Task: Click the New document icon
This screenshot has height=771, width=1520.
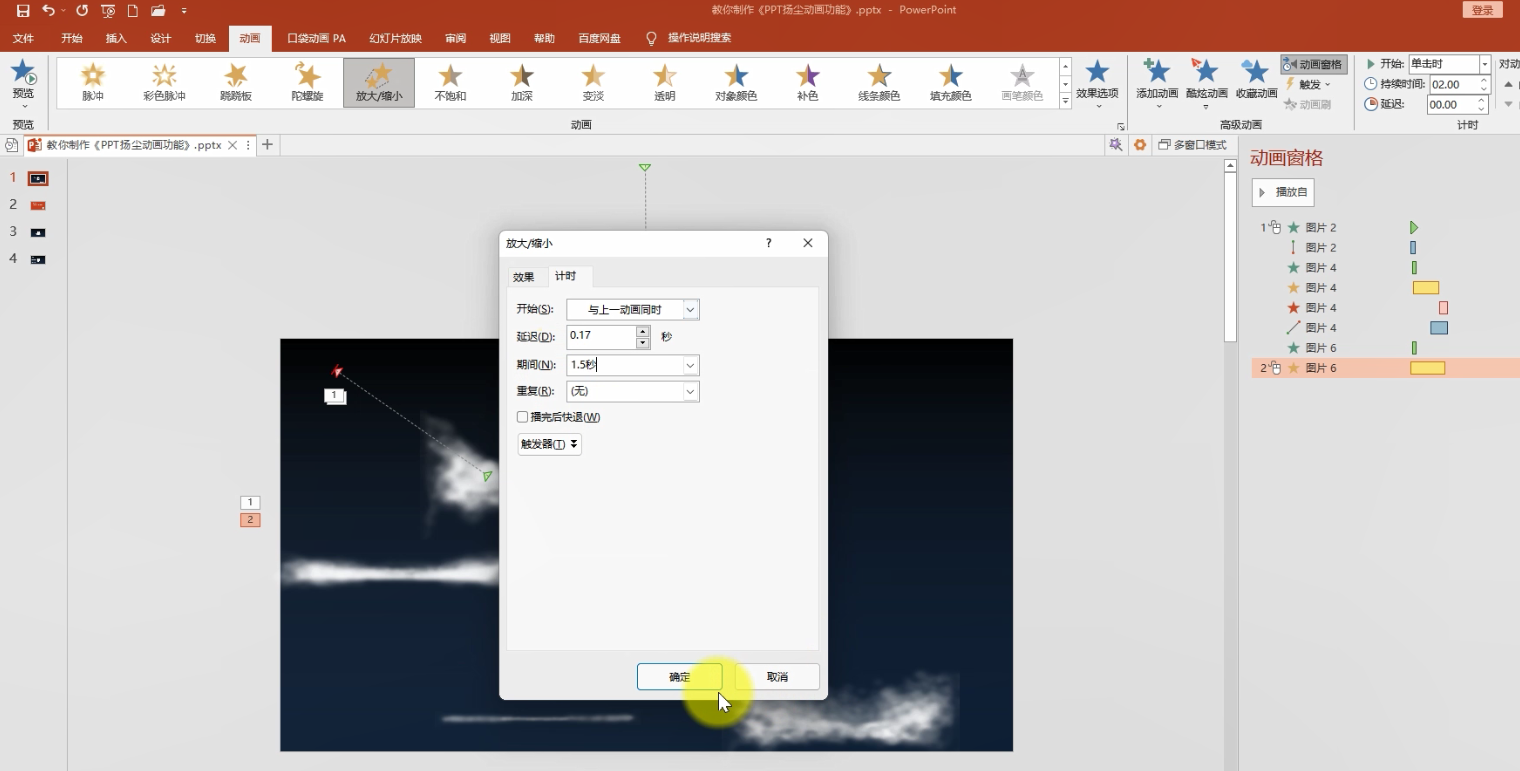Action: tap(132, 10)
